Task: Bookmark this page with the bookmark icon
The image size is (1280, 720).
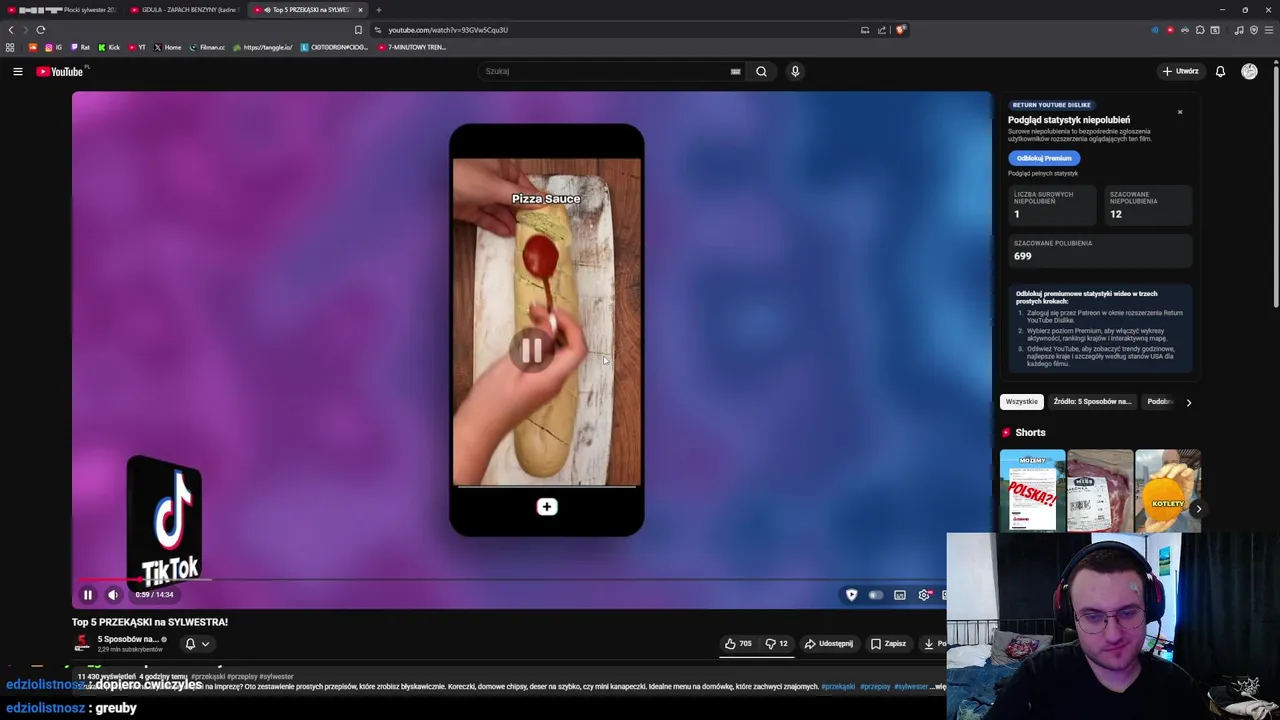Action: 358,30
